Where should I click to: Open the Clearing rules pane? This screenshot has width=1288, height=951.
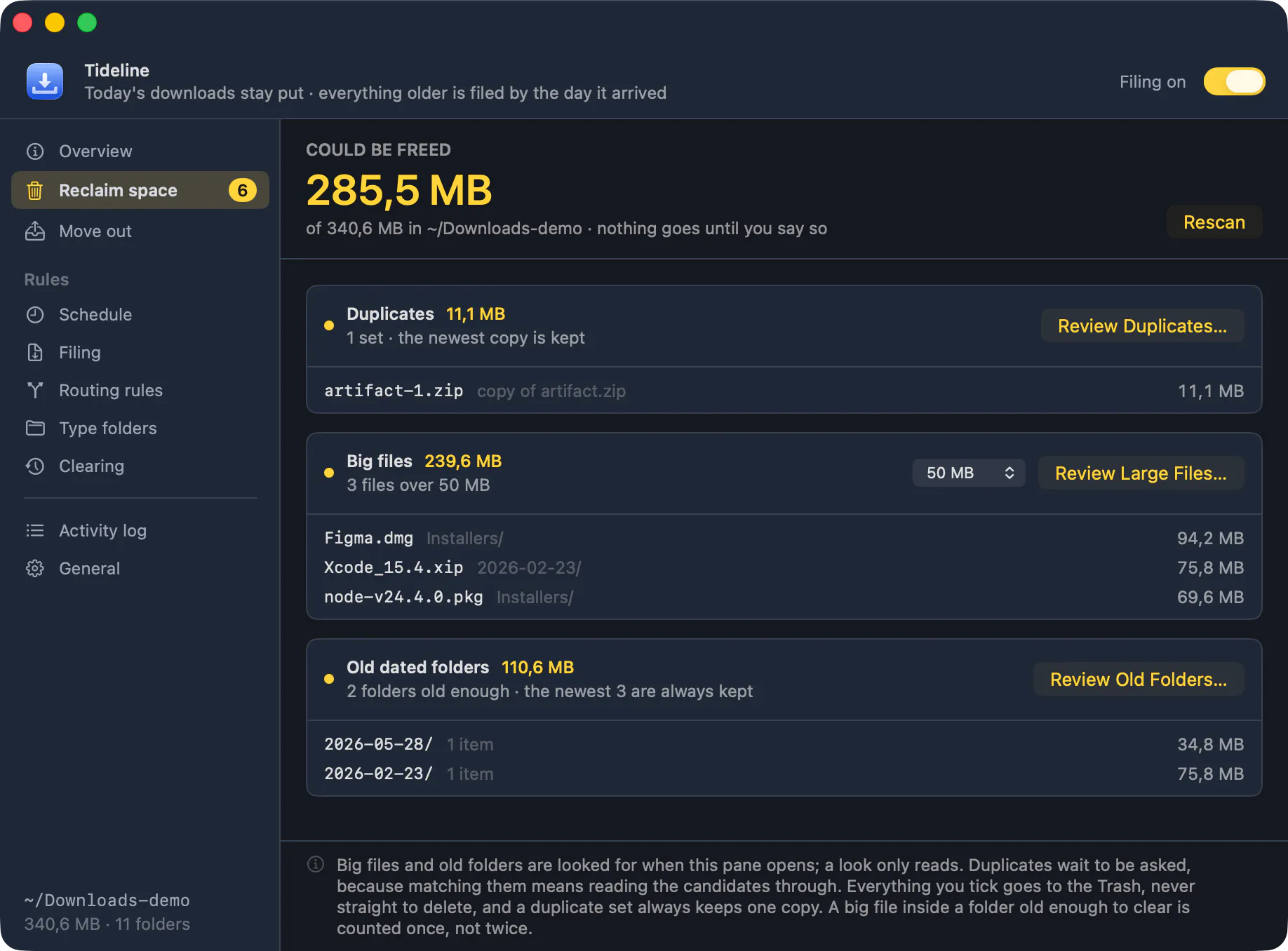[x=140, y=466]
